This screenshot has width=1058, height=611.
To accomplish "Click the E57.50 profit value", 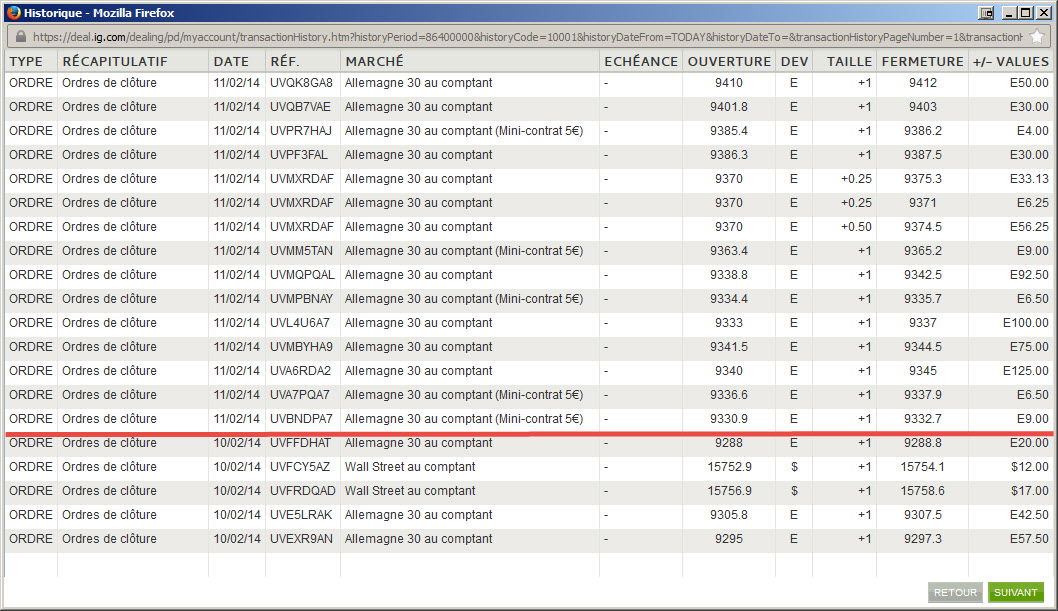I will pos(1029,539).
